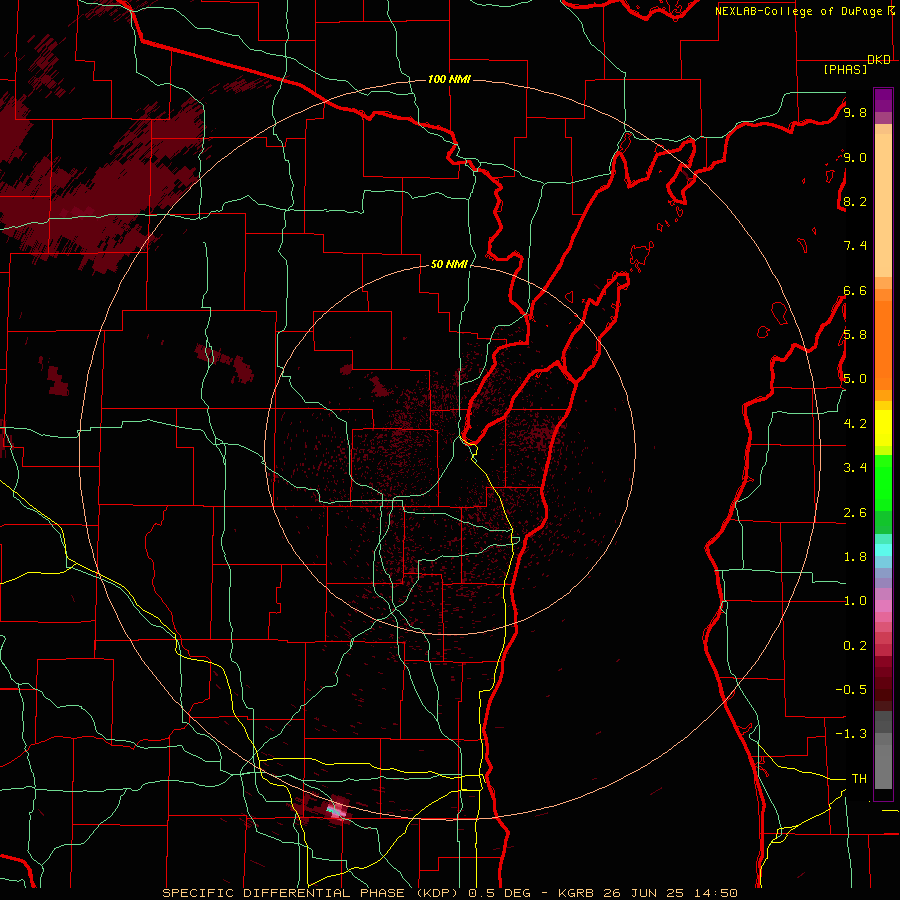Screen dimensions: 900x900
Task: Click the 1.0 value on the color scale
Action: [855, 601]
